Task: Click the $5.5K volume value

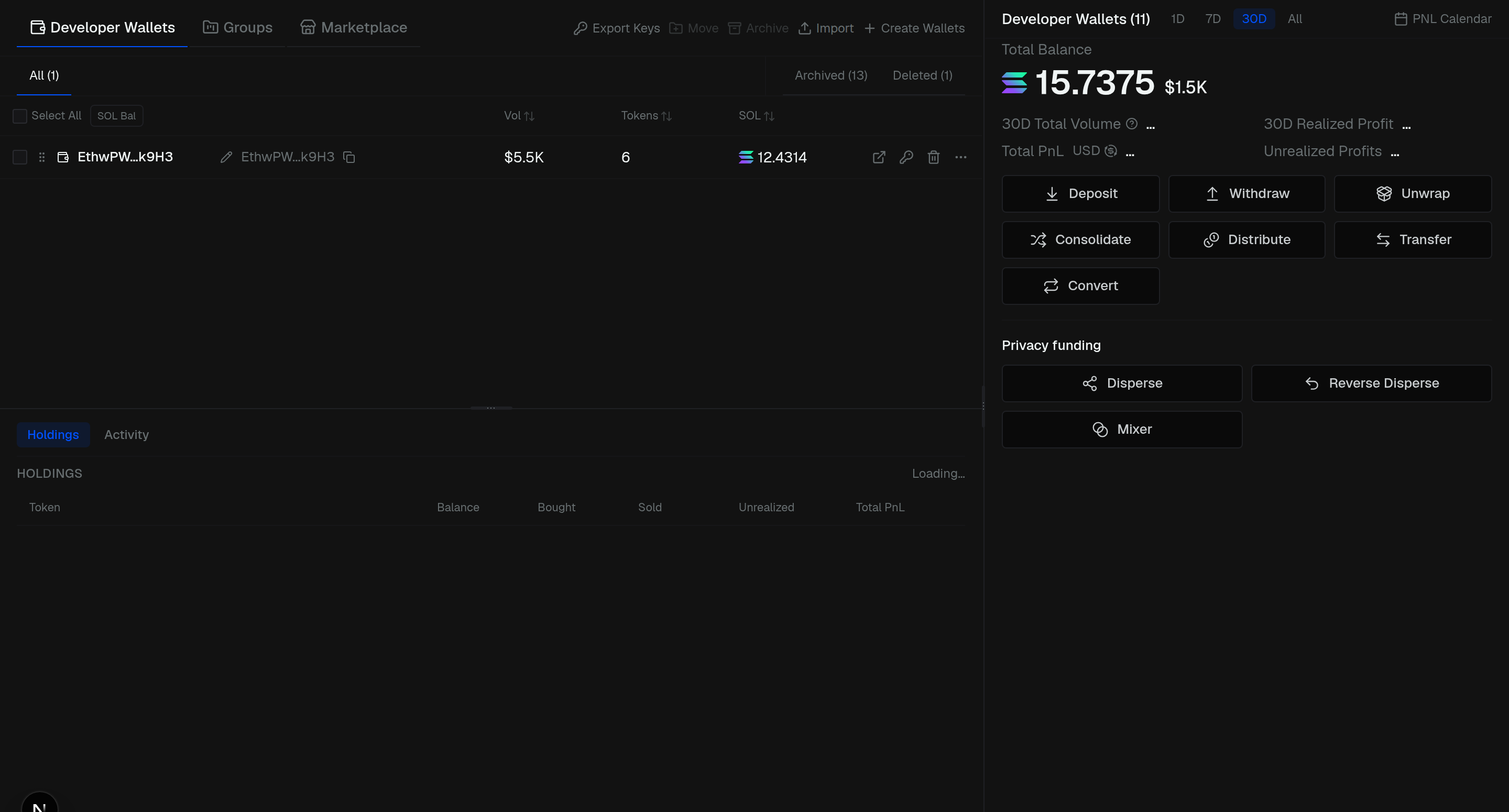Action: 524,157
